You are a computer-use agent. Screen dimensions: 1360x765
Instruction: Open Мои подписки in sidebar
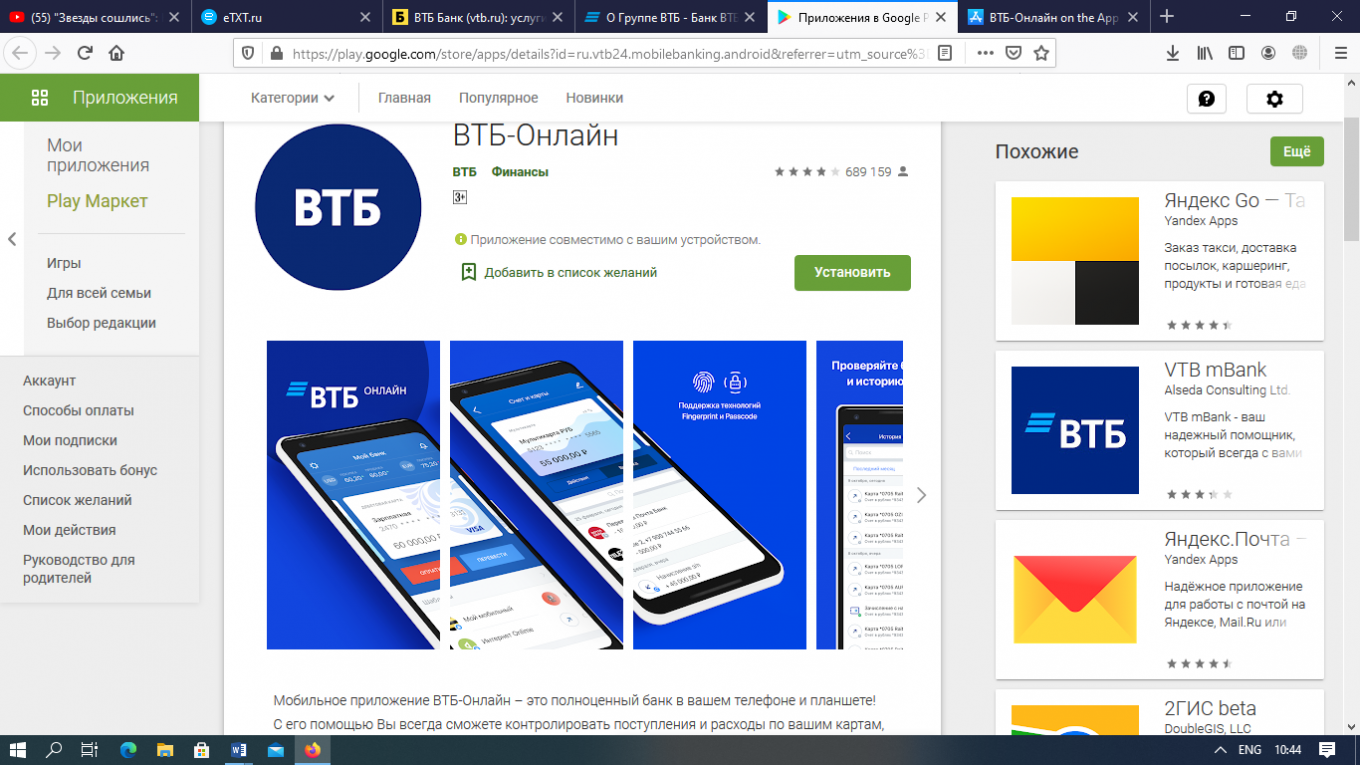pos(70,441)
